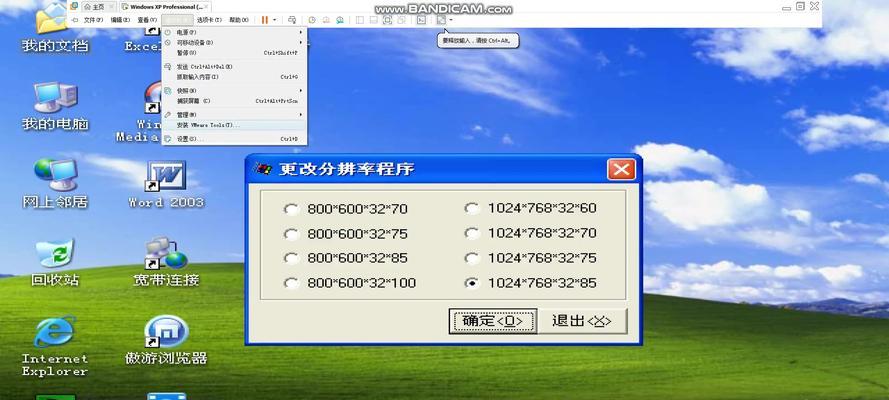
Task: Open the 网上邻居 desktop icon
Action: click(x=55, y=184)
